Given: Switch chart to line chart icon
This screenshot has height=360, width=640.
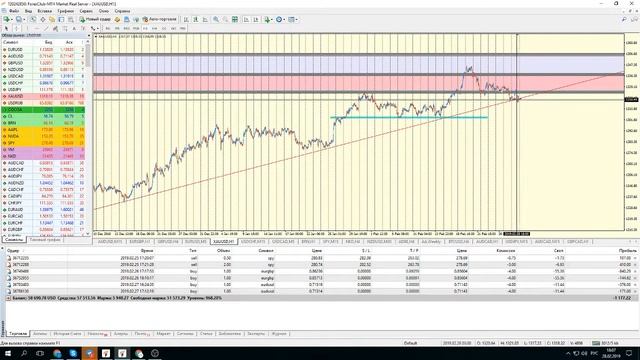Looking at the screenshot, I should tap(205, 19).
